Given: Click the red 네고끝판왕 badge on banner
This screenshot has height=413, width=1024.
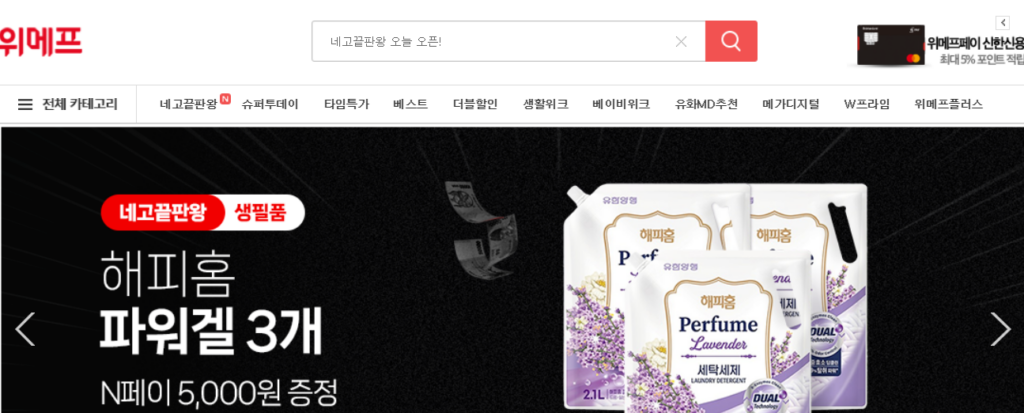Looking at the screenshot, I should pos(163,212).
